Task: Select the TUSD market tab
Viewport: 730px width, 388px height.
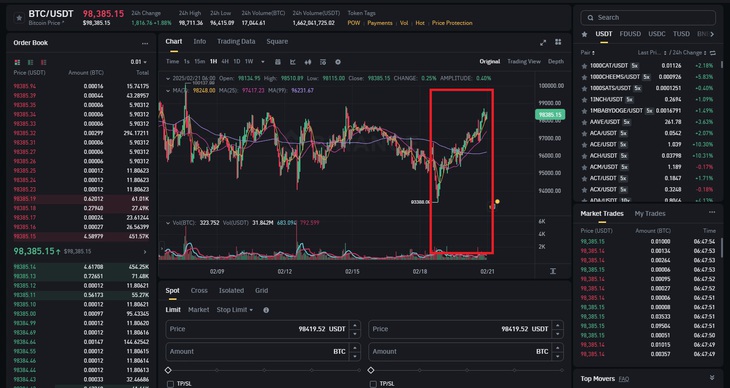Action: (681, 34)
